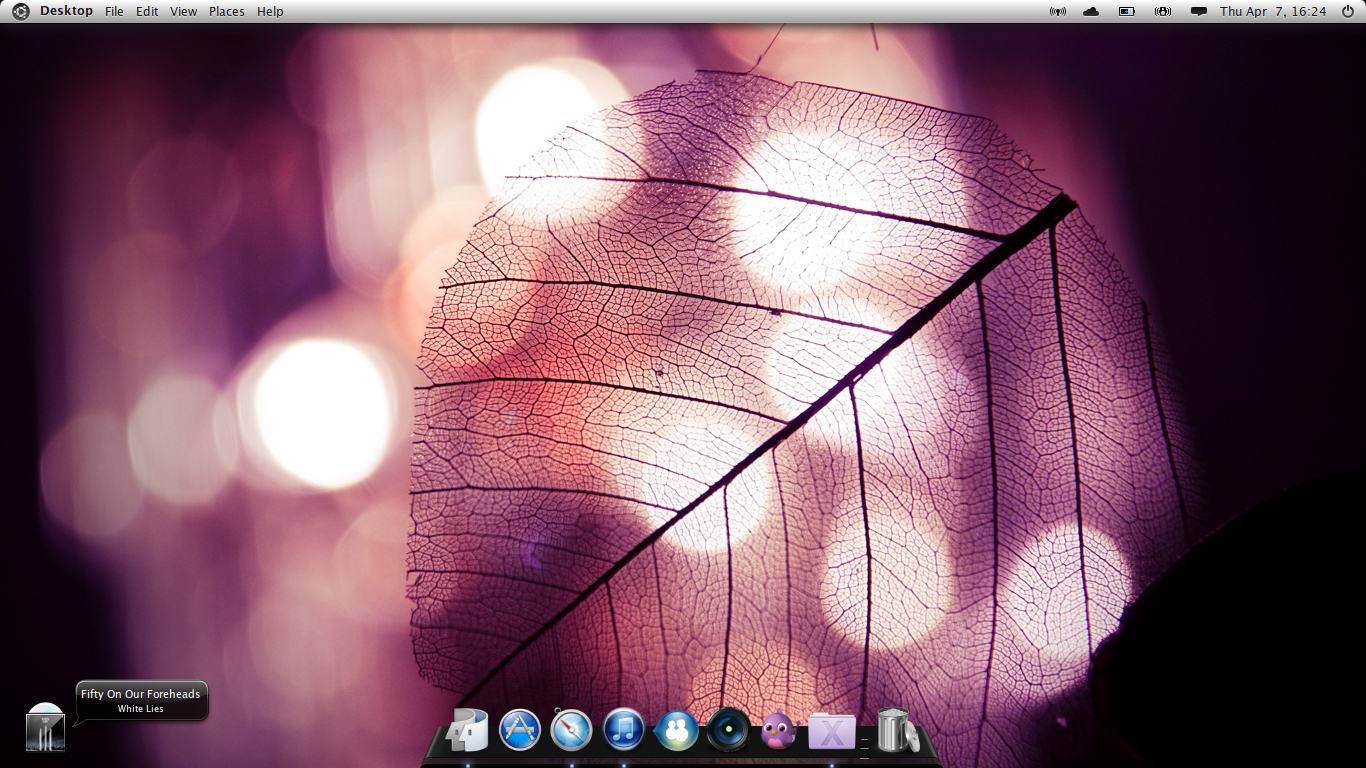1366x768 pixels.
Task: Open the purple bird chat app
Action: click(779, 731)
